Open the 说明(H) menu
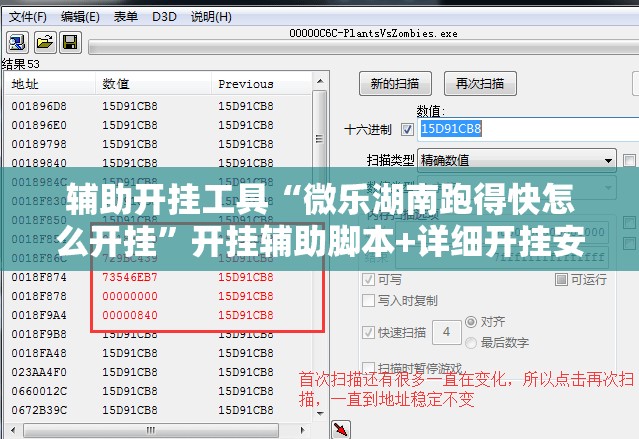 coord(211,17)
